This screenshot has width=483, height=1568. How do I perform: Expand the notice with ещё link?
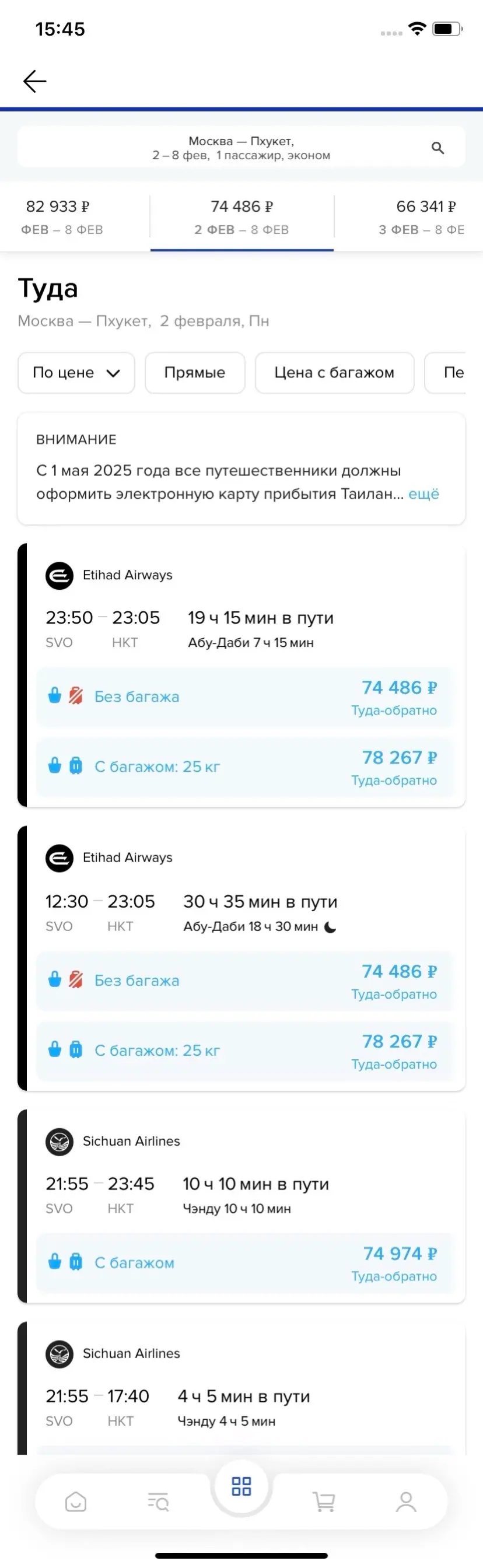pos(423,494)
